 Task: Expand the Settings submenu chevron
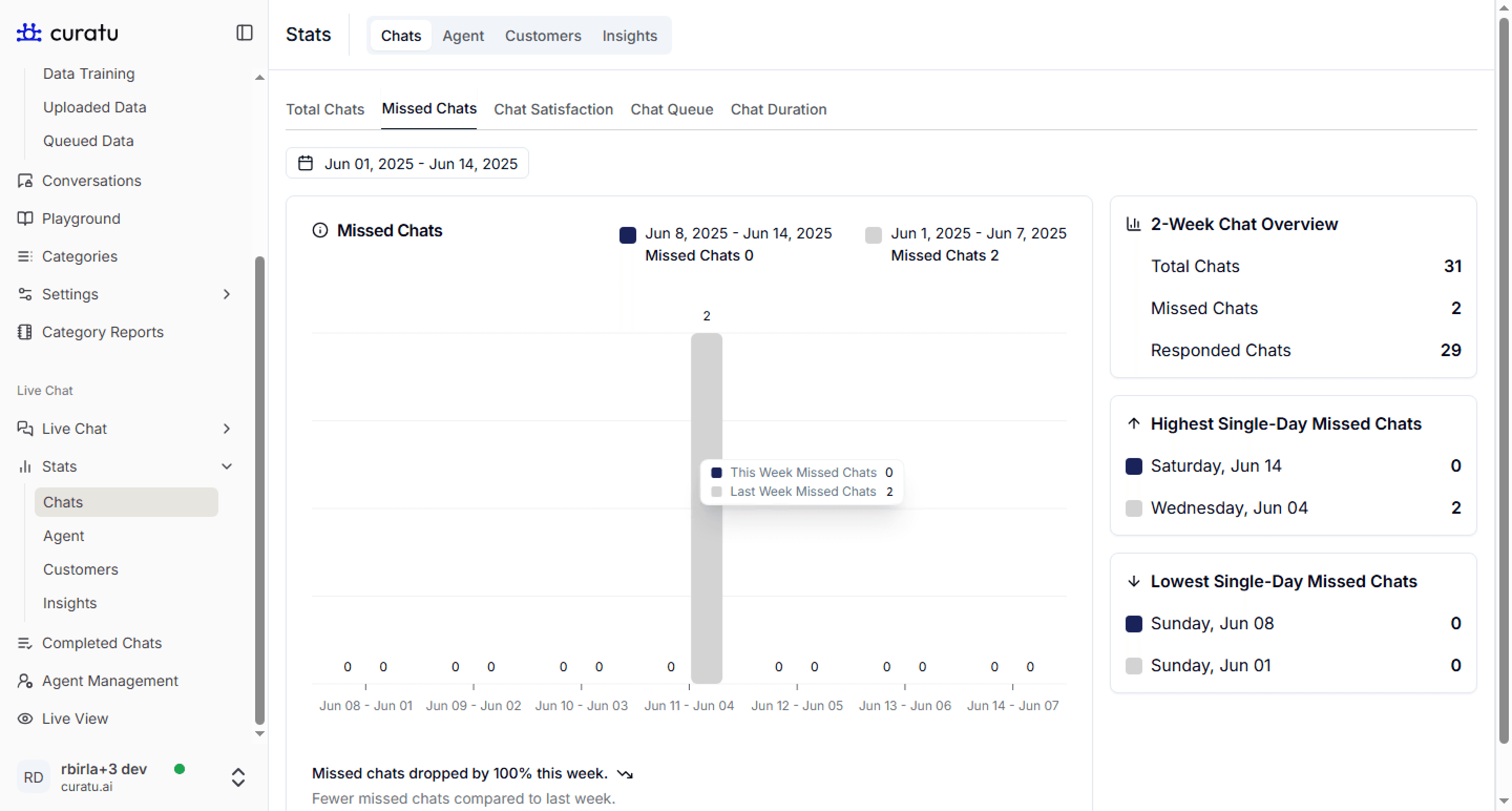tap(227, 294)
